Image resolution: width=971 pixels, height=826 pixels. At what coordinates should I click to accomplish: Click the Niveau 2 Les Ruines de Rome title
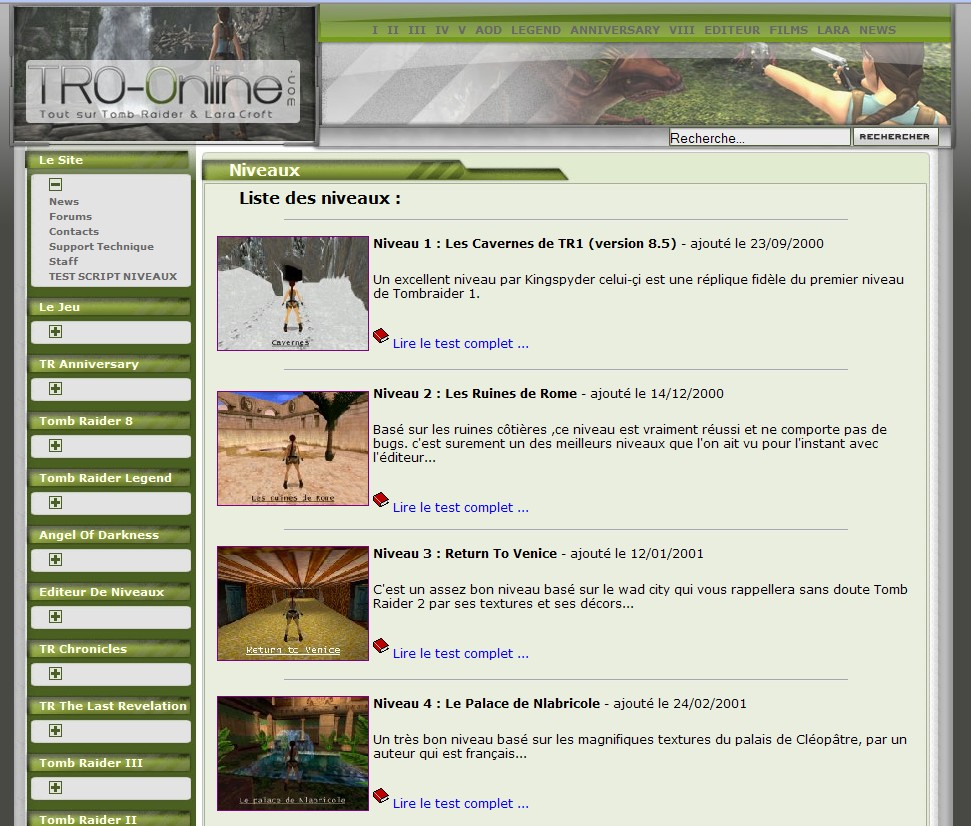(474, 393)
